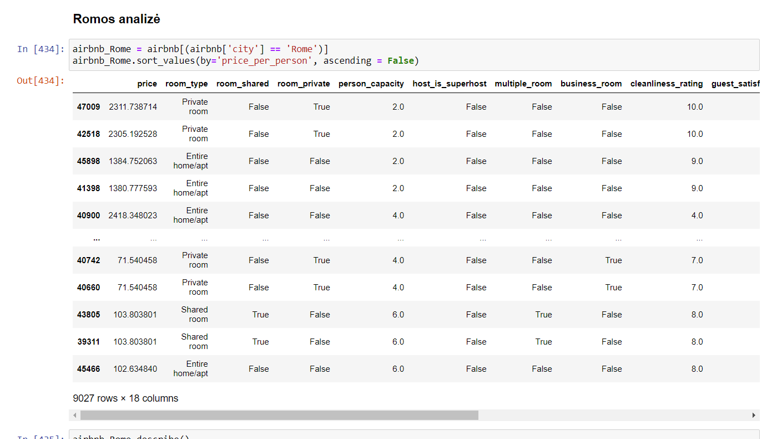Click the left scrollbar arrow of the table

(75, 415)
